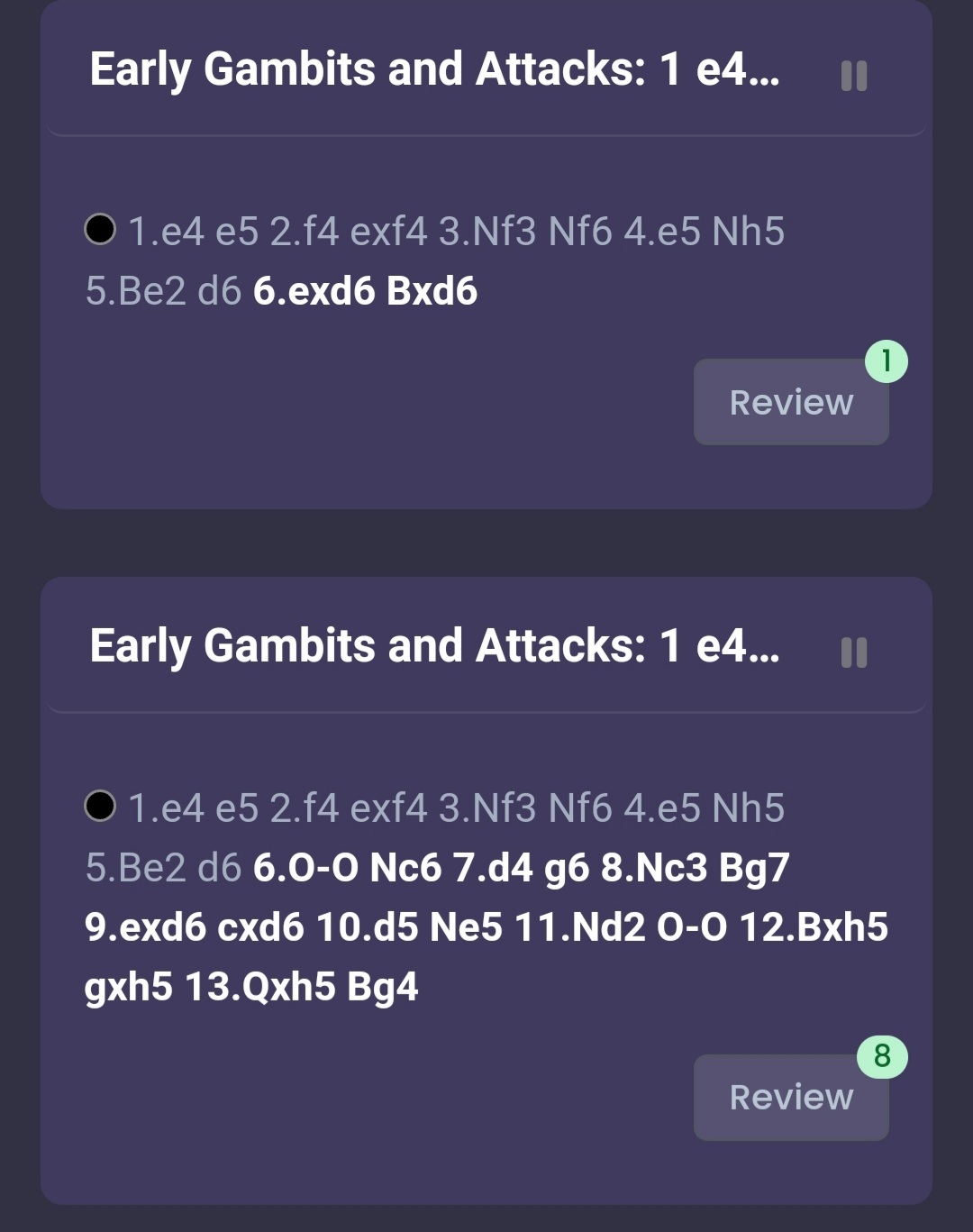
Task: Click the black circle in the 13.Qxh5 Bg4 card
Action: coord(100,806)
